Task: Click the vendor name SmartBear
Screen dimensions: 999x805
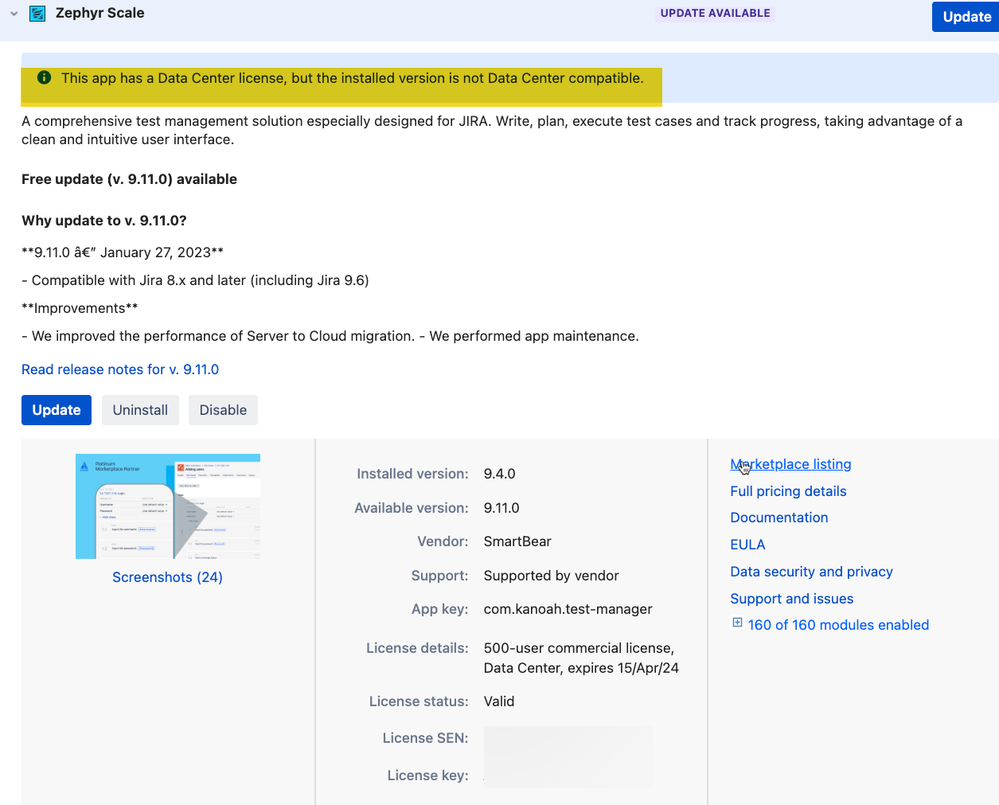Action: point(517,541)
